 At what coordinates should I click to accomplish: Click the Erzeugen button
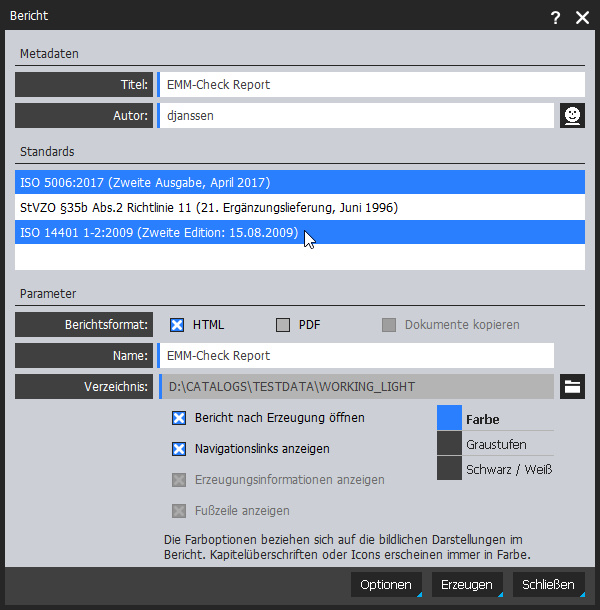pyautogui.click(x=467, y=584)
